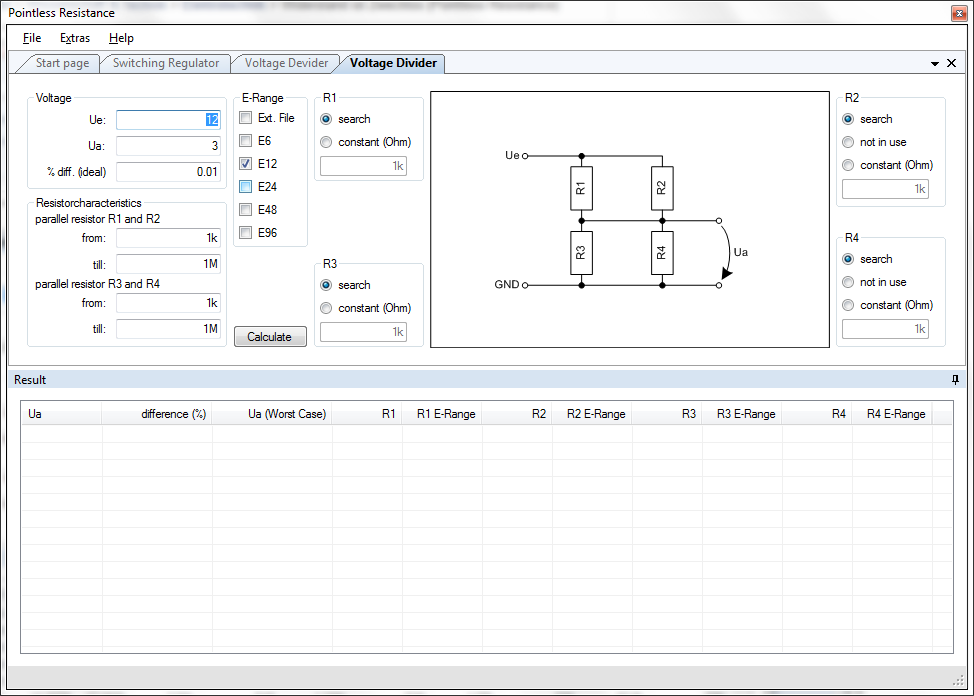The image size is (974, 696).
Task: Open the File menu
Action: 32,38
